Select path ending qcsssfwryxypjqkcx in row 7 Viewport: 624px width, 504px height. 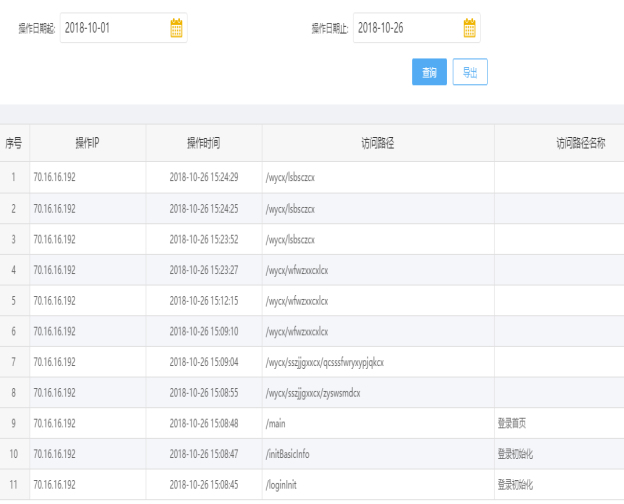click(x=324, y=361)
